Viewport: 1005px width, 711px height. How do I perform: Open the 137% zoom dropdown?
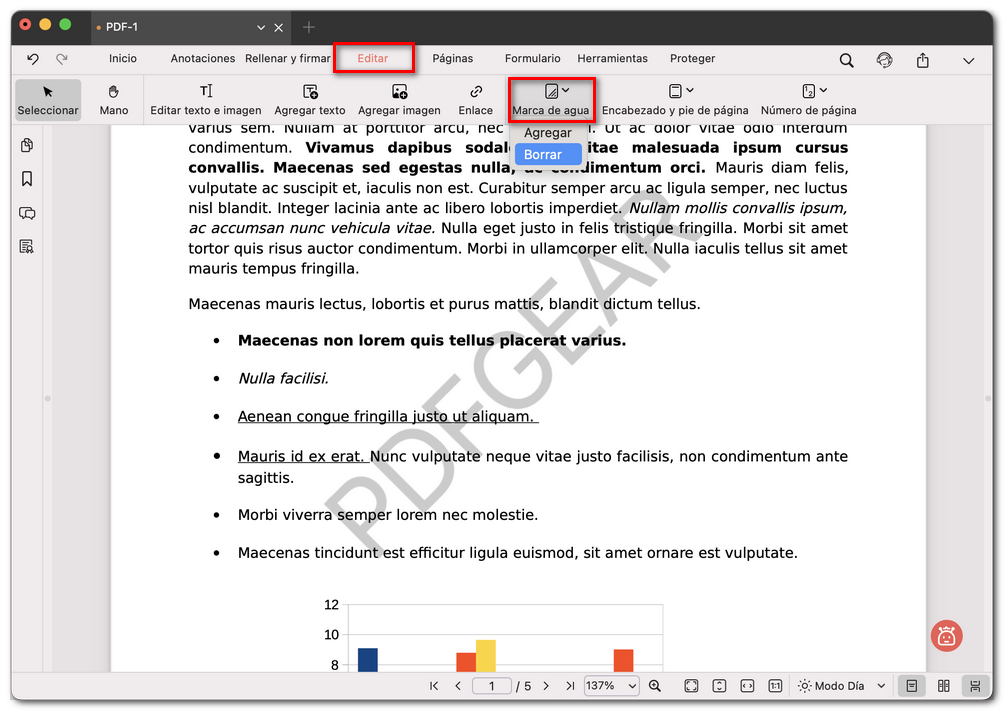click(611, 686)
